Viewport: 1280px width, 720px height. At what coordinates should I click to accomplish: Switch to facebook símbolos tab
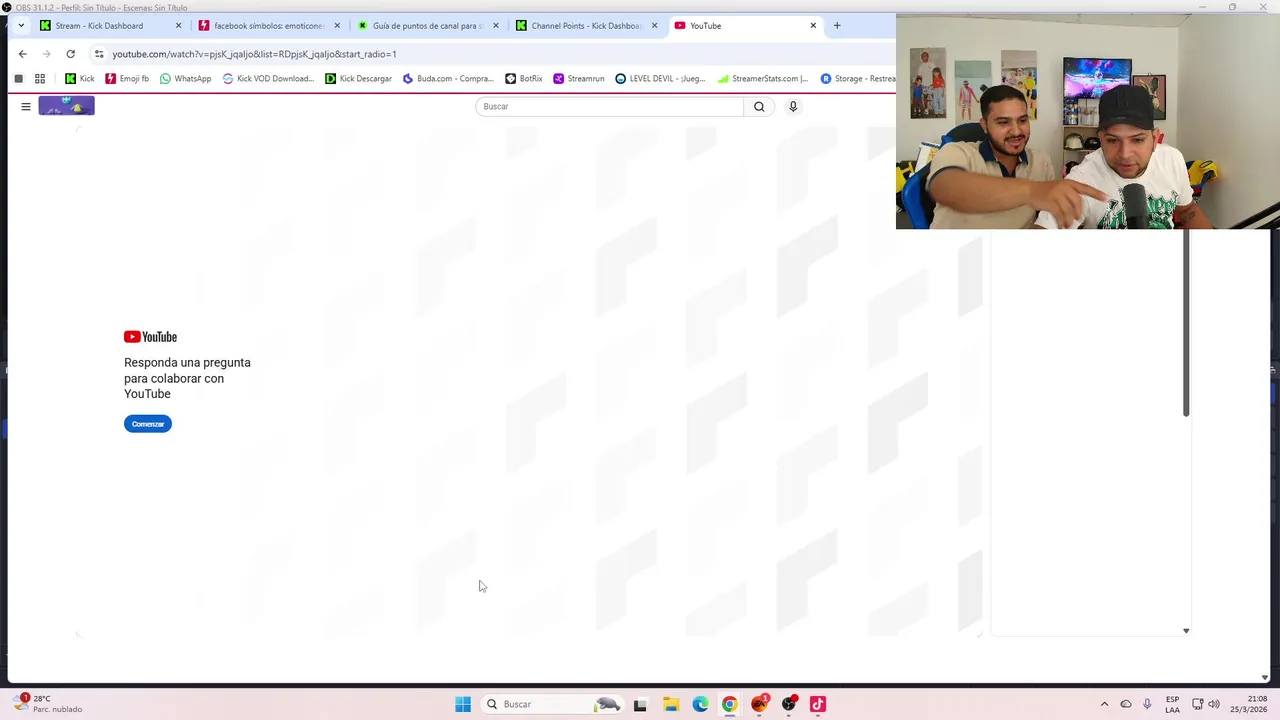coord(270,26)
